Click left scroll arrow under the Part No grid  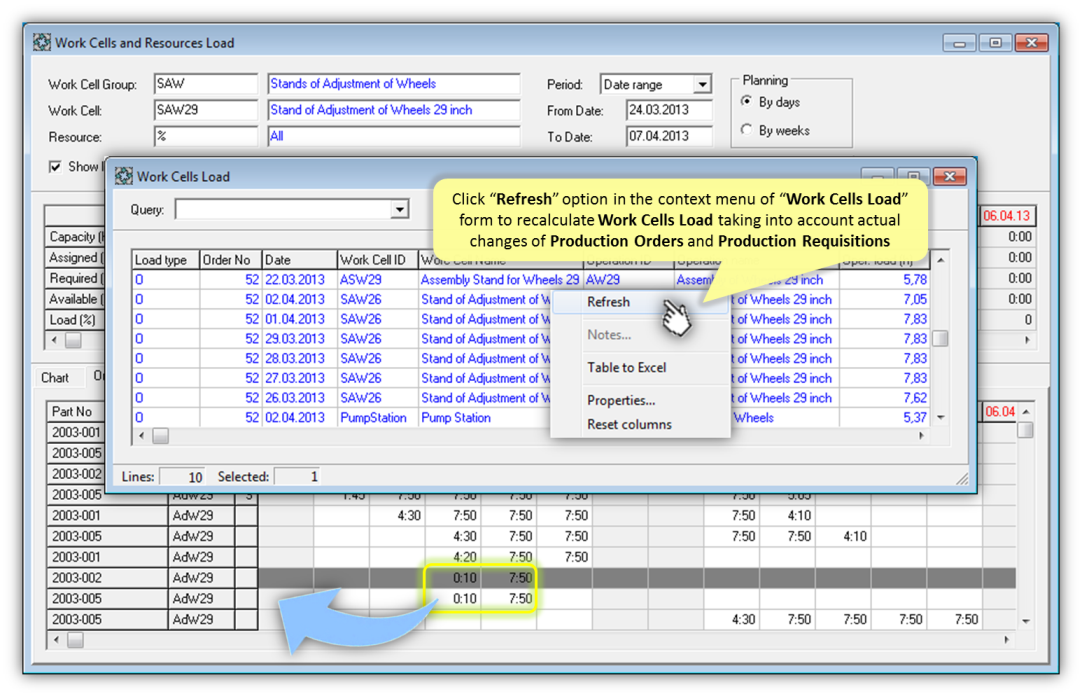click(56, 640)
